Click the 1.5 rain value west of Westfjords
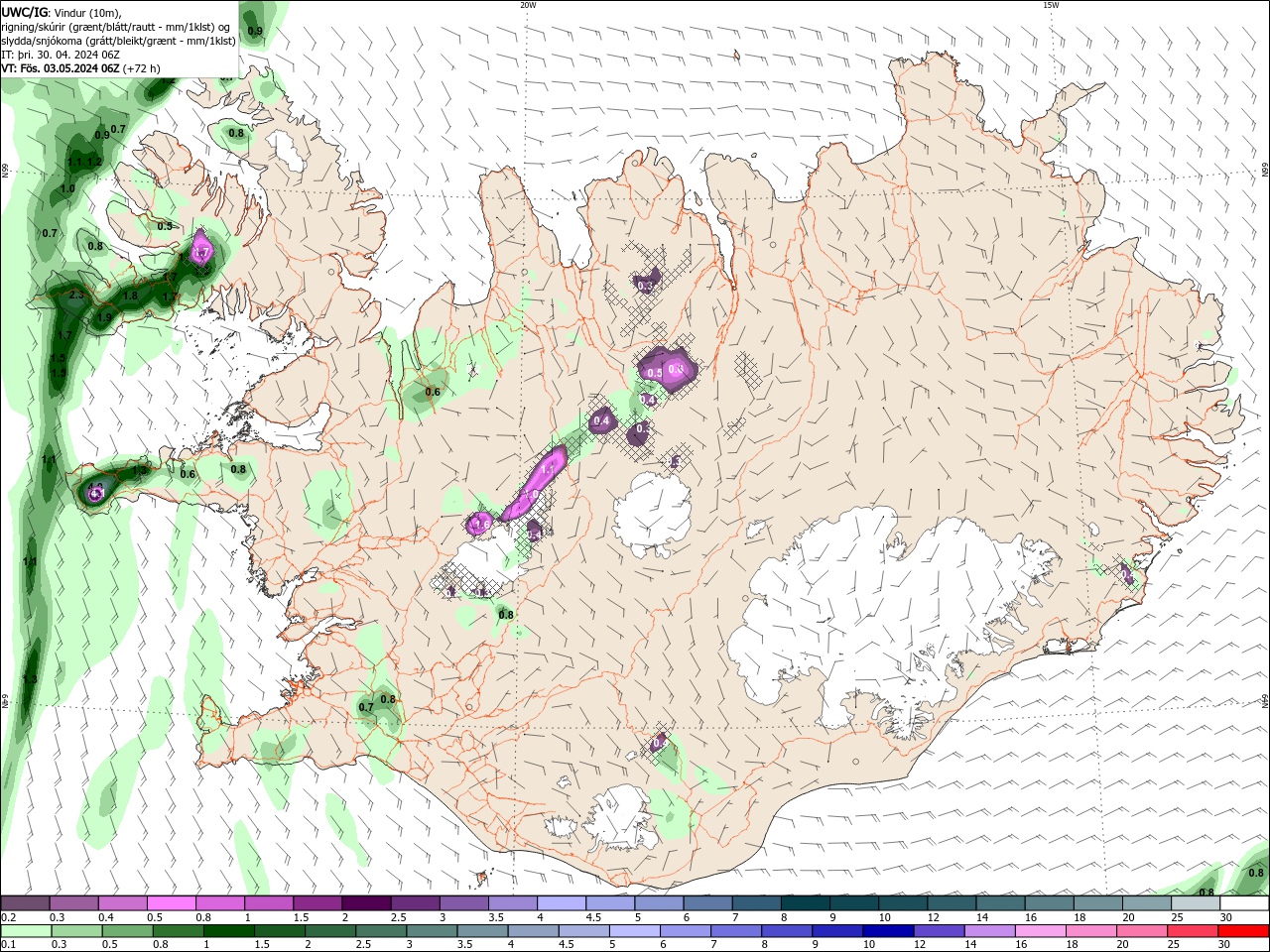This screenshot has height=952, width=1270. pyautogui.click(x=59, y=358)
